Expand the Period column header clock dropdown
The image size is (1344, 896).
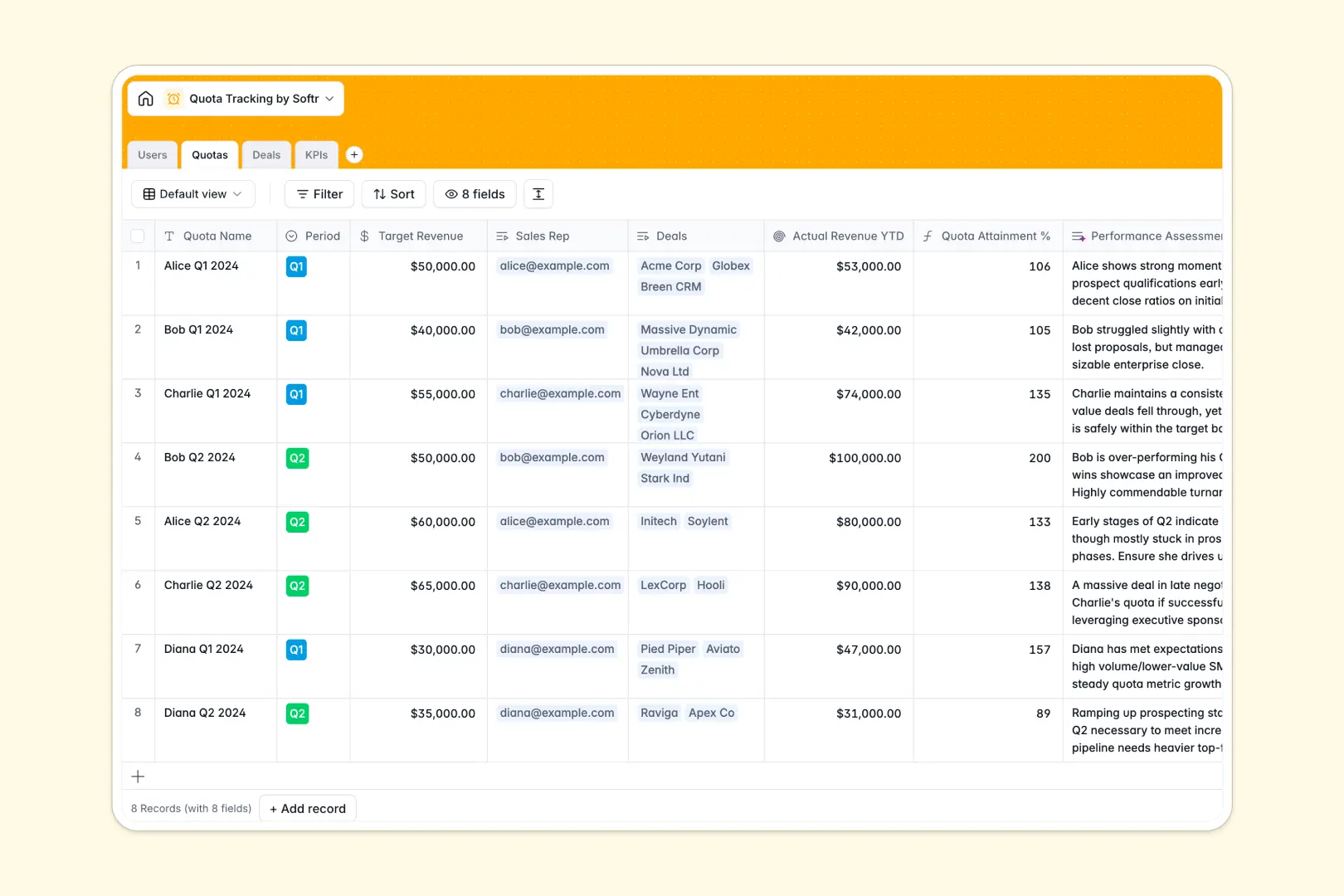pos(292,236)
